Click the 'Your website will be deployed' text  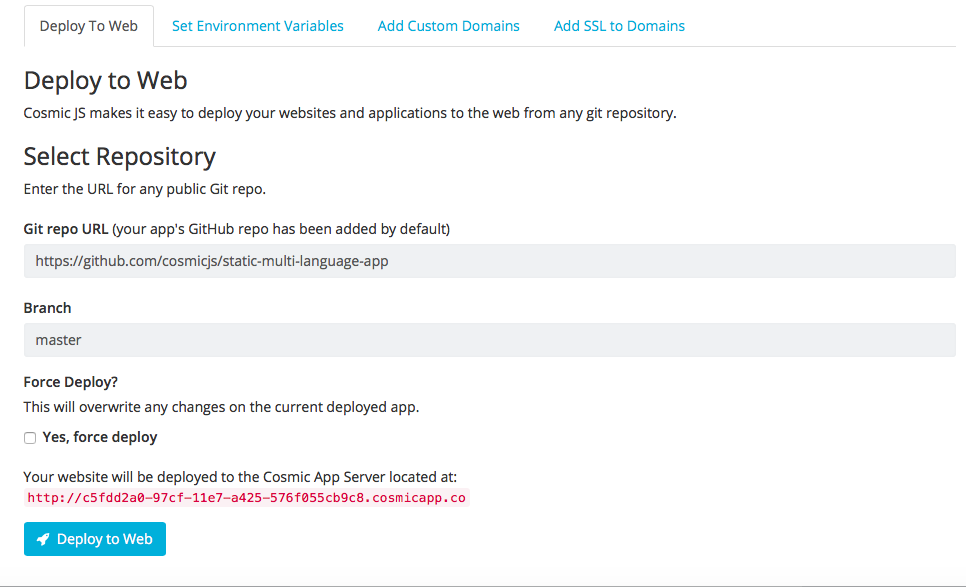239,477
